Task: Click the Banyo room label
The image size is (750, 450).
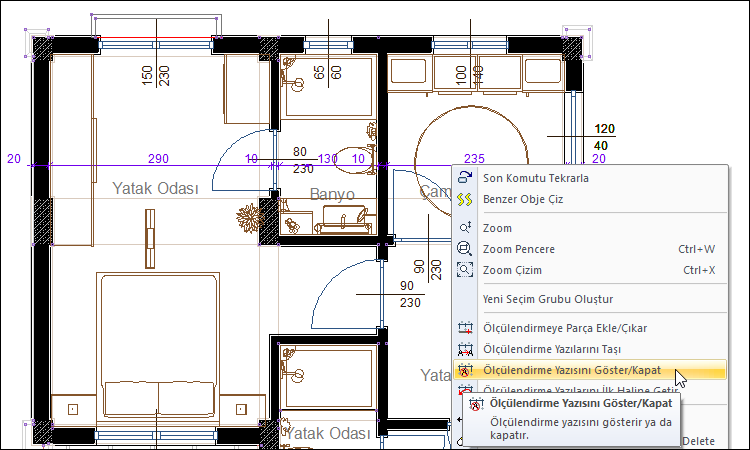Action: coord(332,194)
